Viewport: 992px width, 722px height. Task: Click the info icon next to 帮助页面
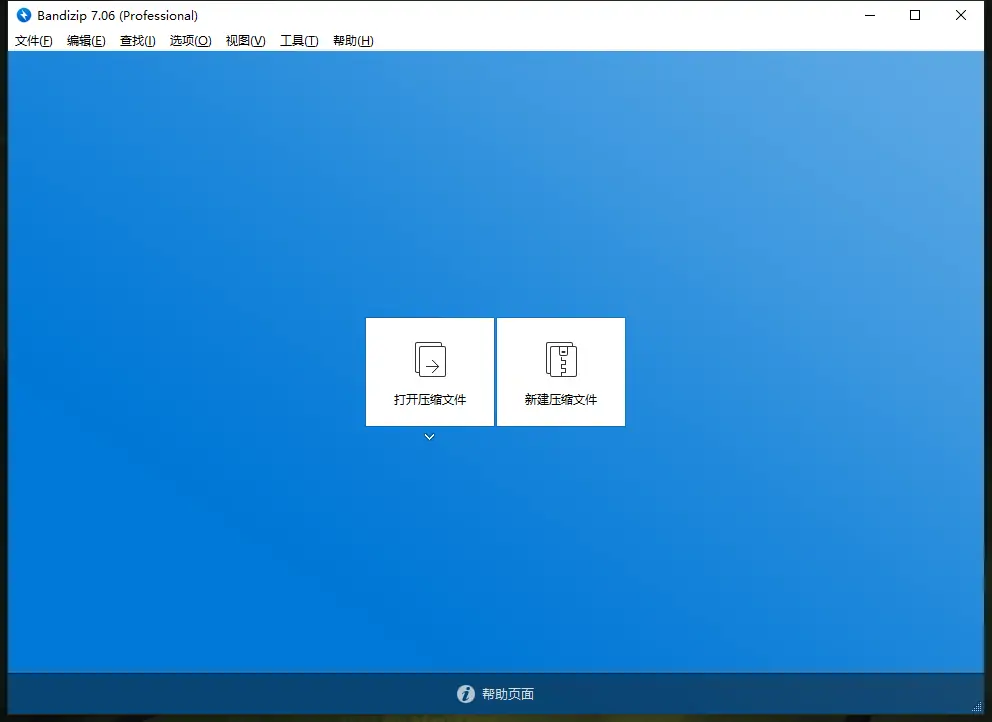point(466,693)
